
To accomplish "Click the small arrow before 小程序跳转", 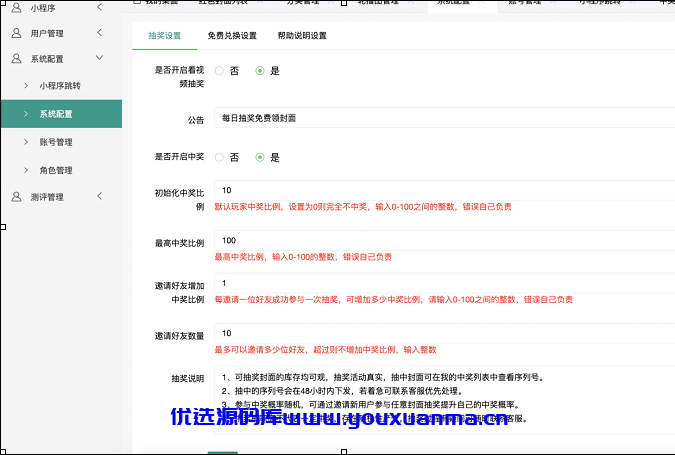I will [x=26, y=86].
